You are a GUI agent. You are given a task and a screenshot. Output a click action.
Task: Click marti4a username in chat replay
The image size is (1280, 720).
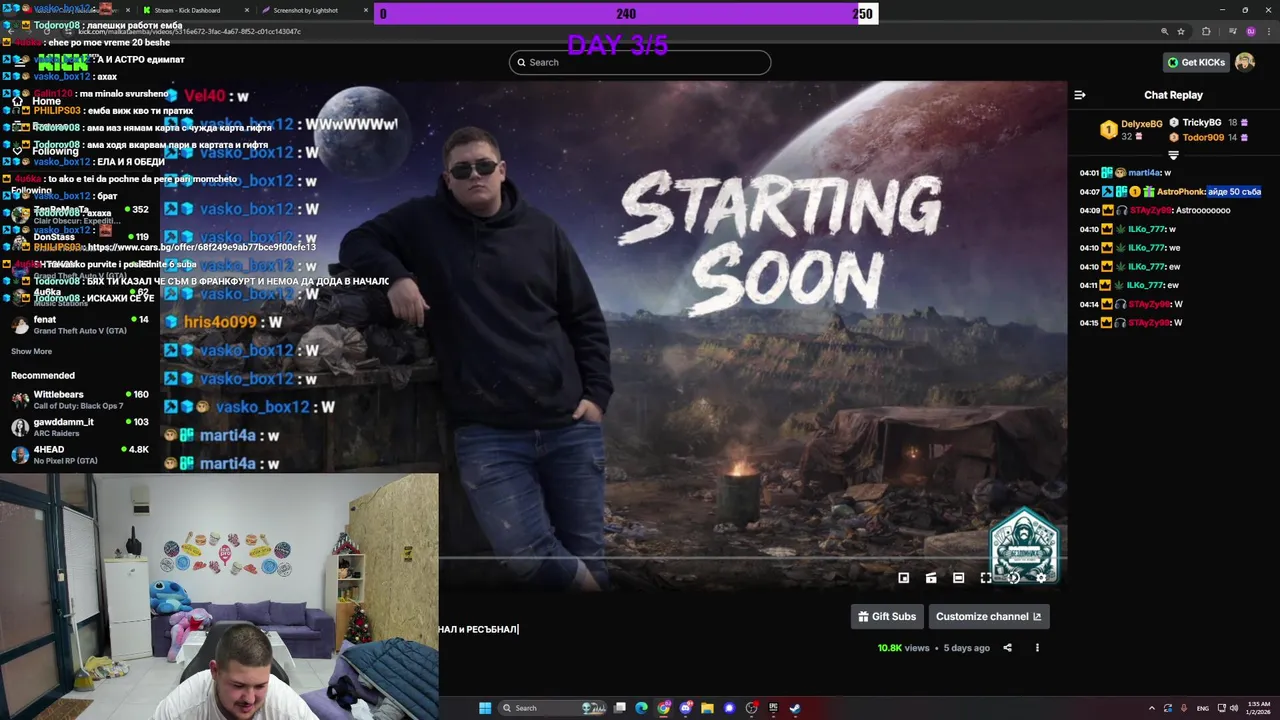tap(1144, 173)
